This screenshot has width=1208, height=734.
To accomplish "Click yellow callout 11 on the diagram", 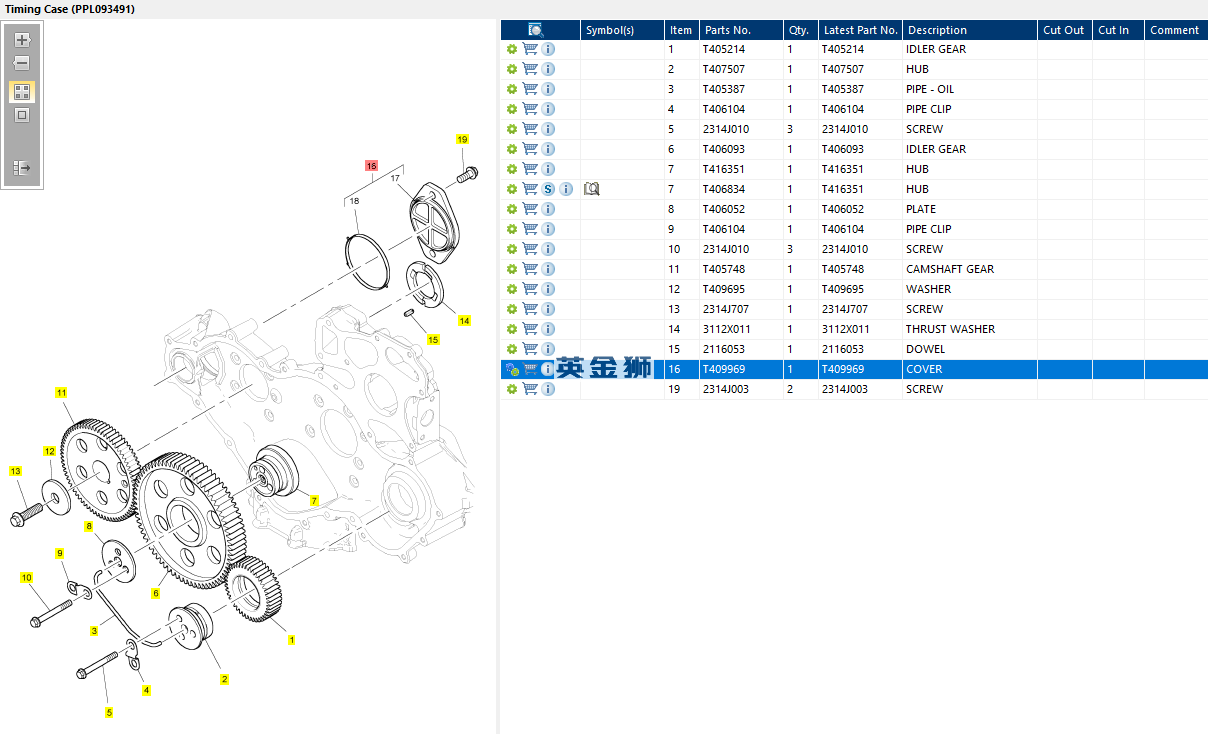I will [61, 393].
